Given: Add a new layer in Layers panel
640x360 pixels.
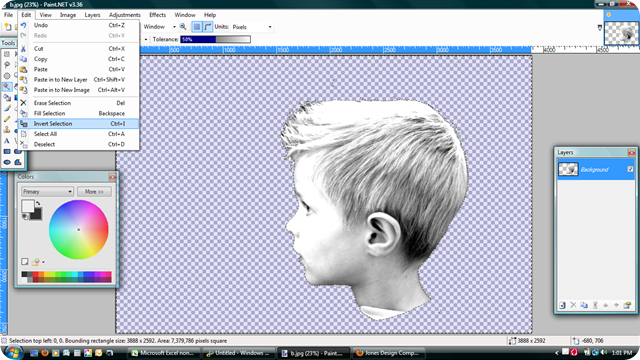Looking at the screenshot, I should click(x=562, y=305).
